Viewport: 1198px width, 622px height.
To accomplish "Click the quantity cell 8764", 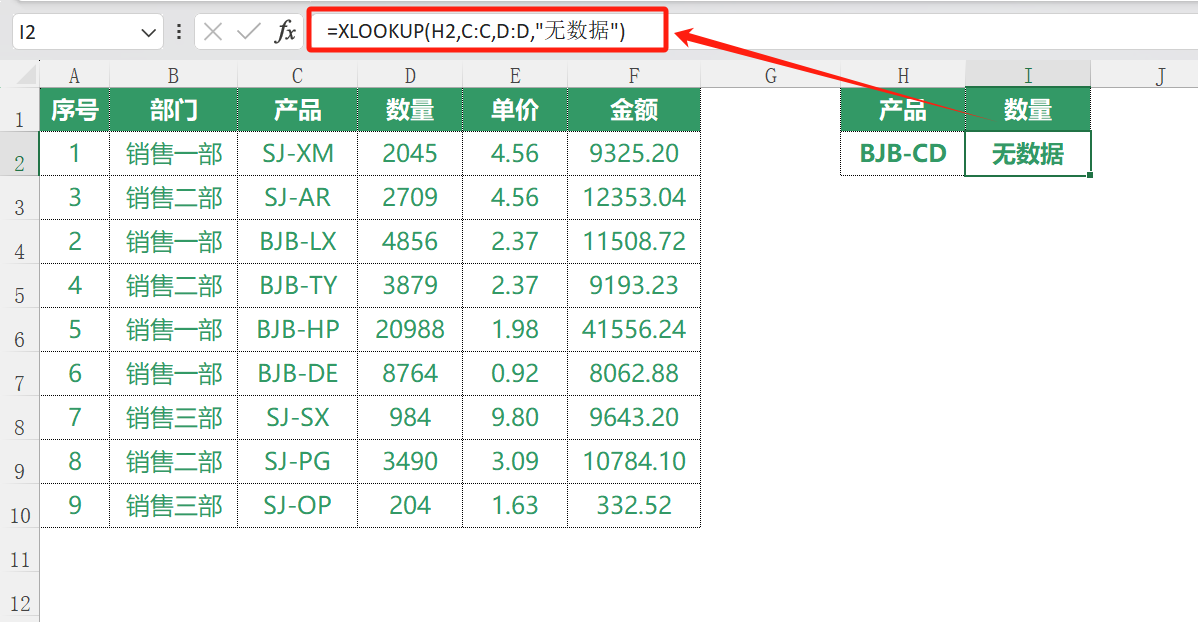I will (410, 374).
